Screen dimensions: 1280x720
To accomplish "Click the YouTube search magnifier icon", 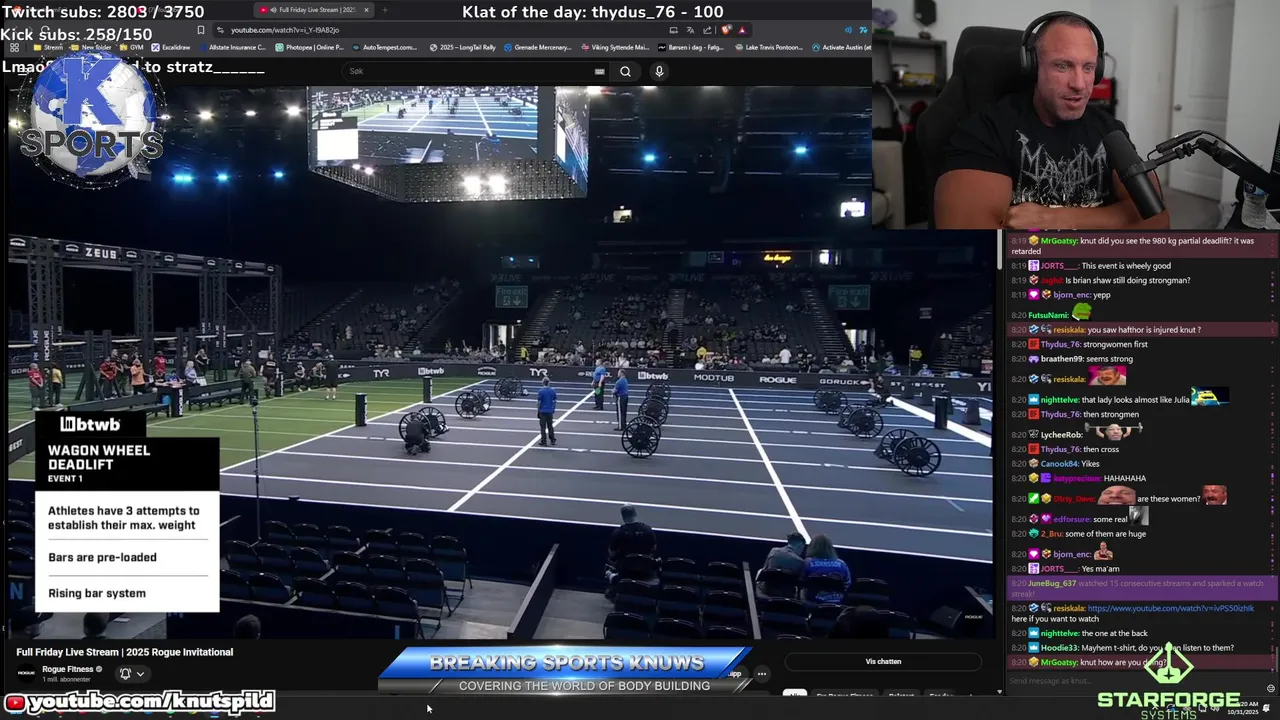I will click(625, 71).
